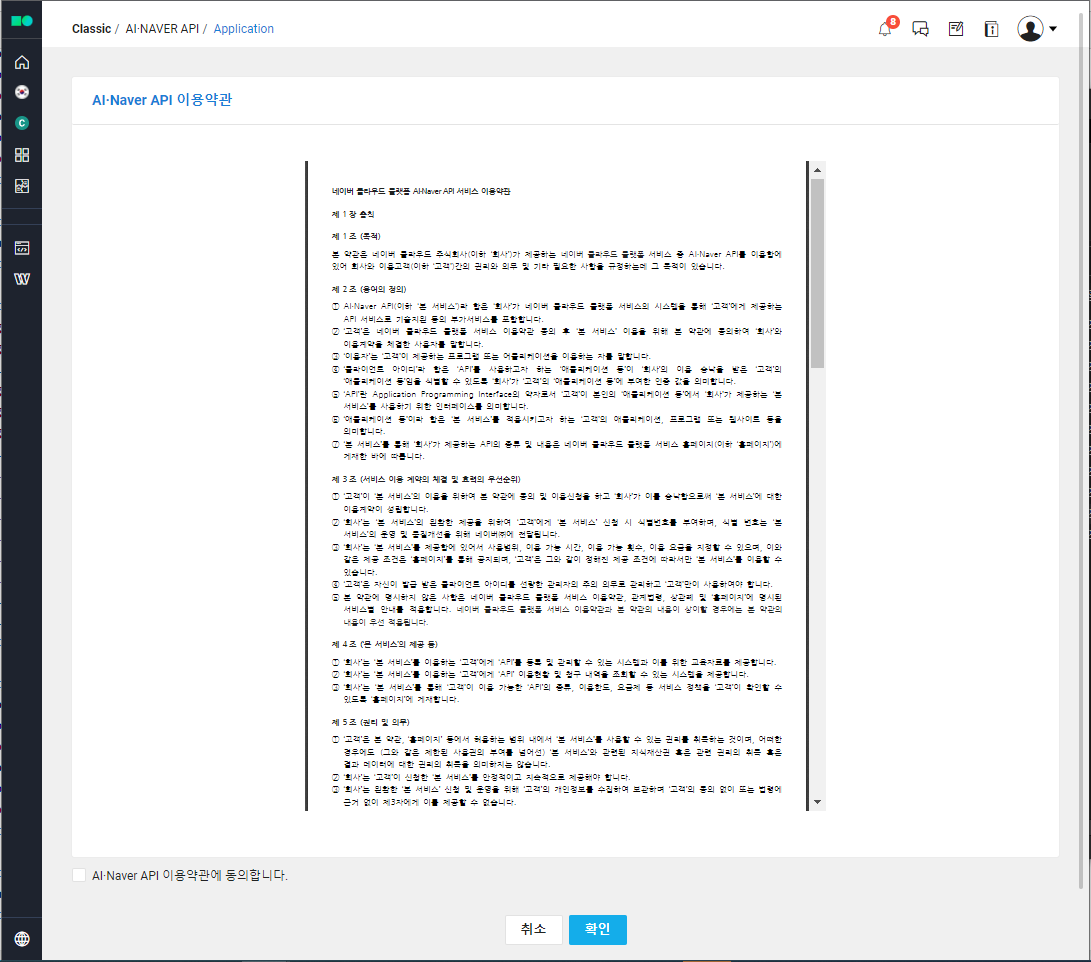
Task: Click the '제 5 조 (권리 및 의무)' heading
Action: click(x=371, y=722)
